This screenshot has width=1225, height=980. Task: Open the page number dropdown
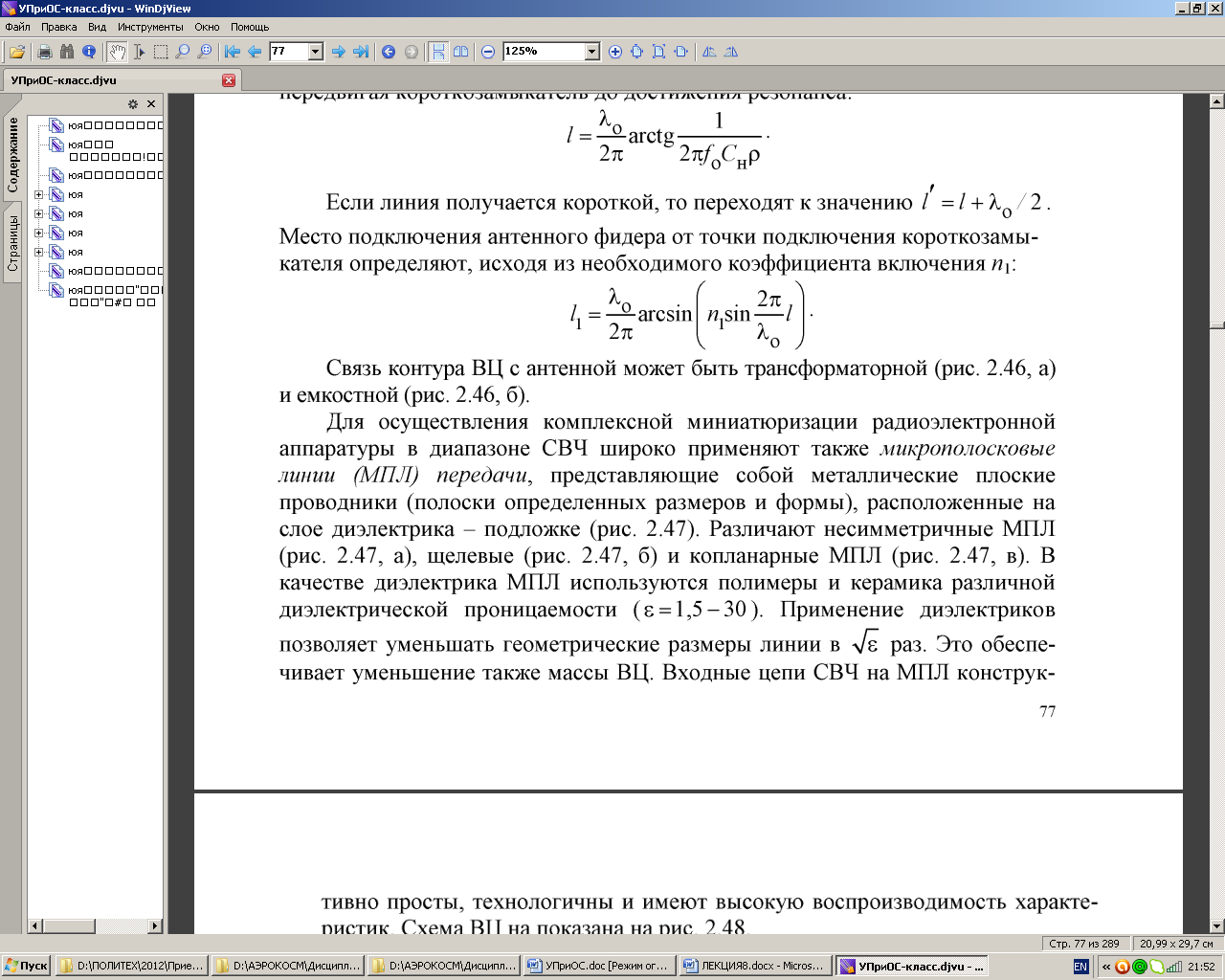coord(316,52)
